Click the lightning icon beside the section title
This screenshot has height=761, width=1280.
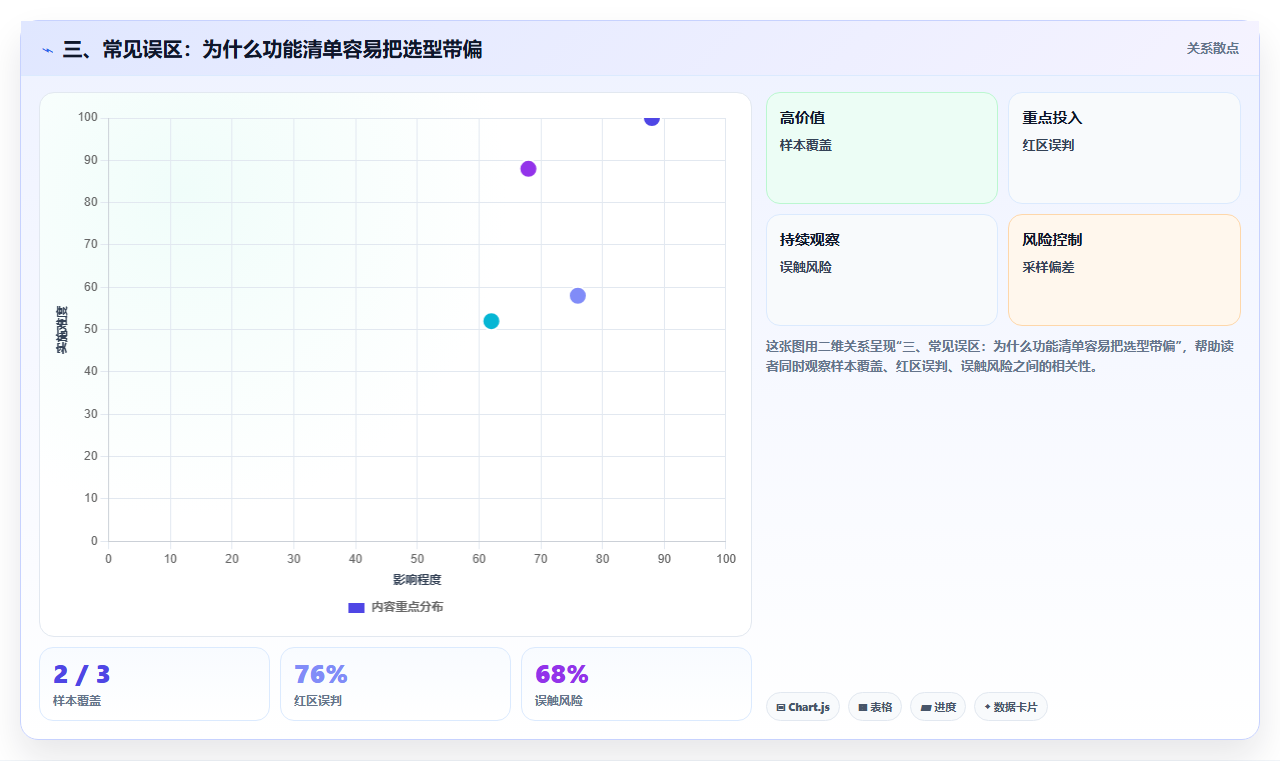tap(47, 49)
